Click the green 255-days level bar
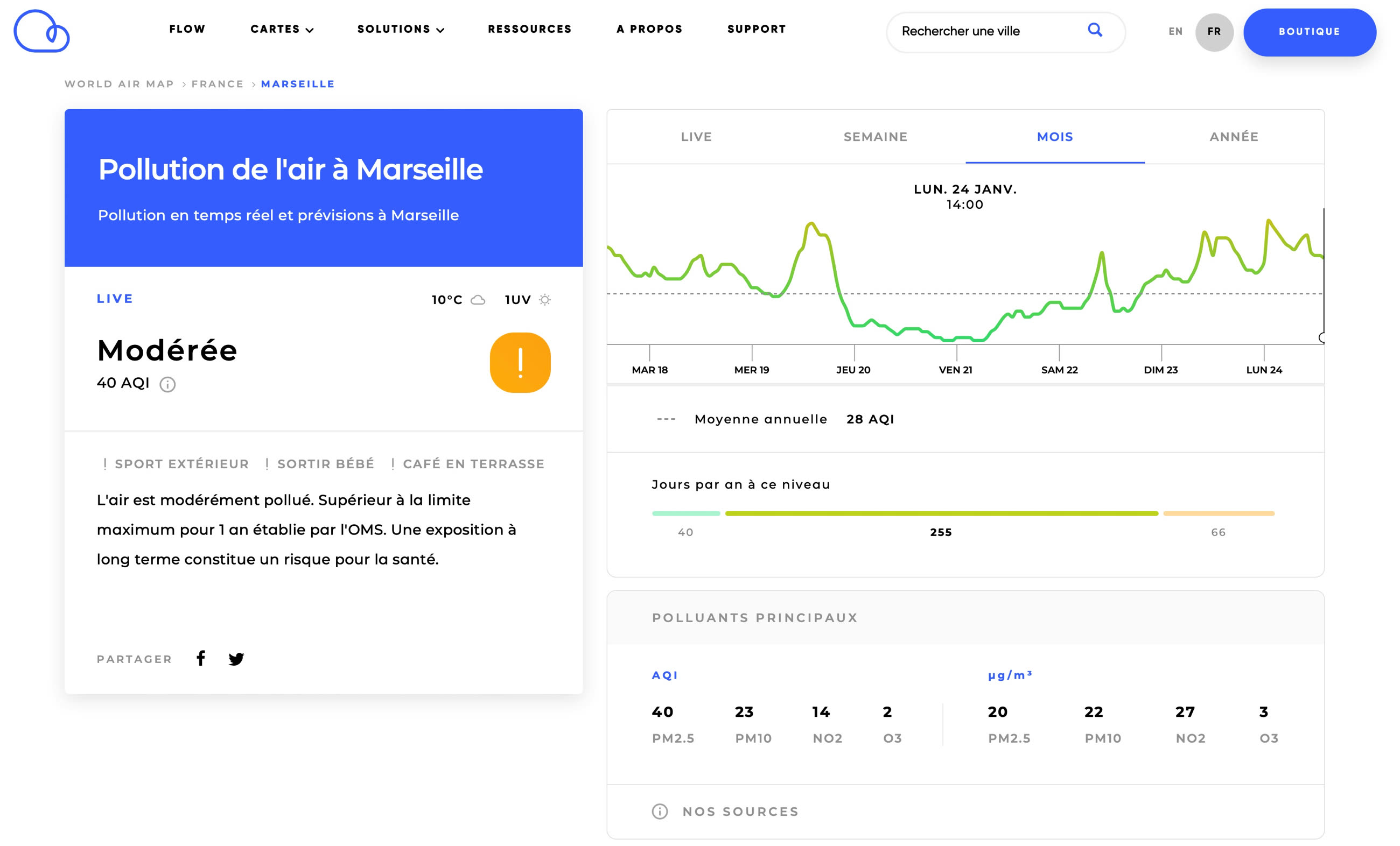 (x=941, y=513)
